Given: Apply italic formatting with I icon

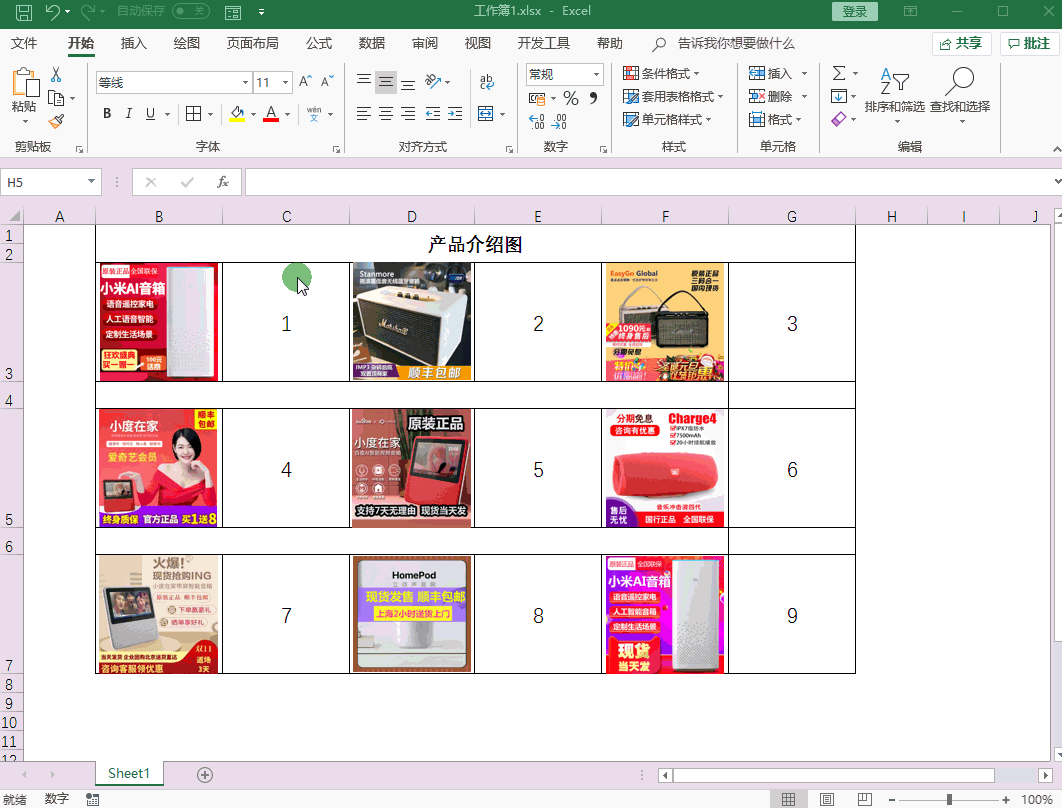Looking at the screenshot, I should coord(129,114).
